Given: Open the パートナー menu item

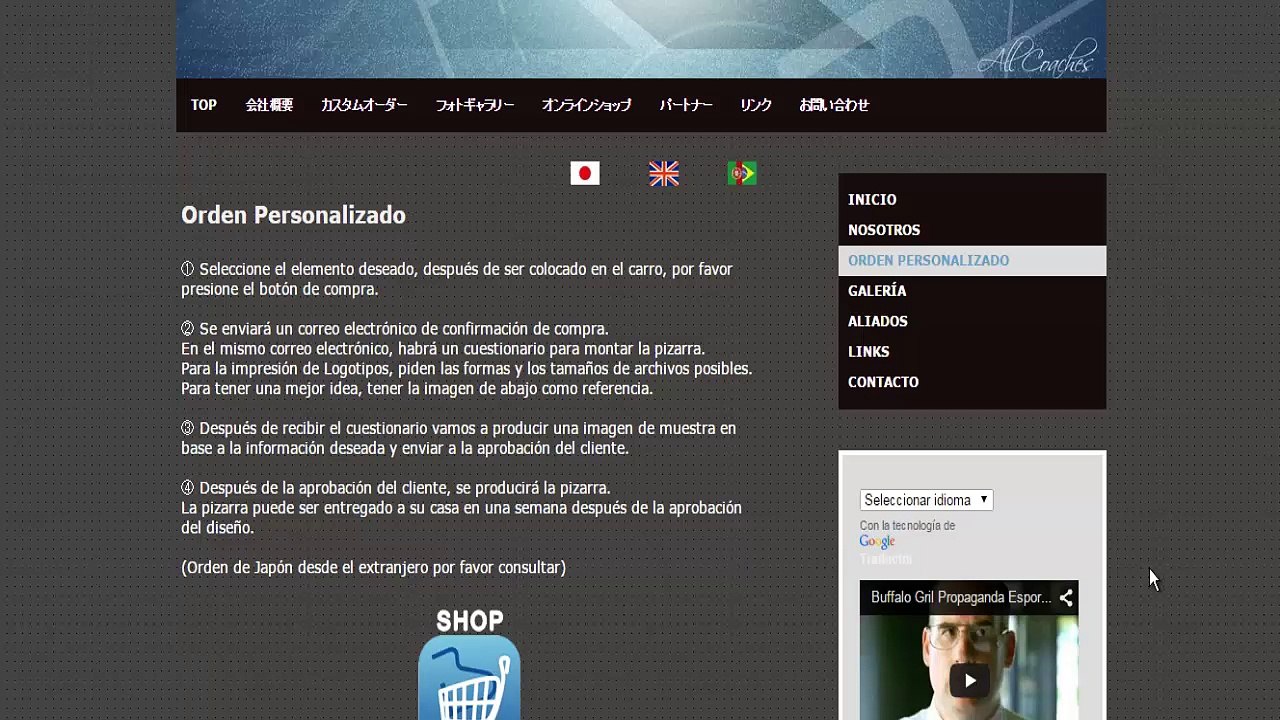Looking at the screenshot, I should (686, 105).
